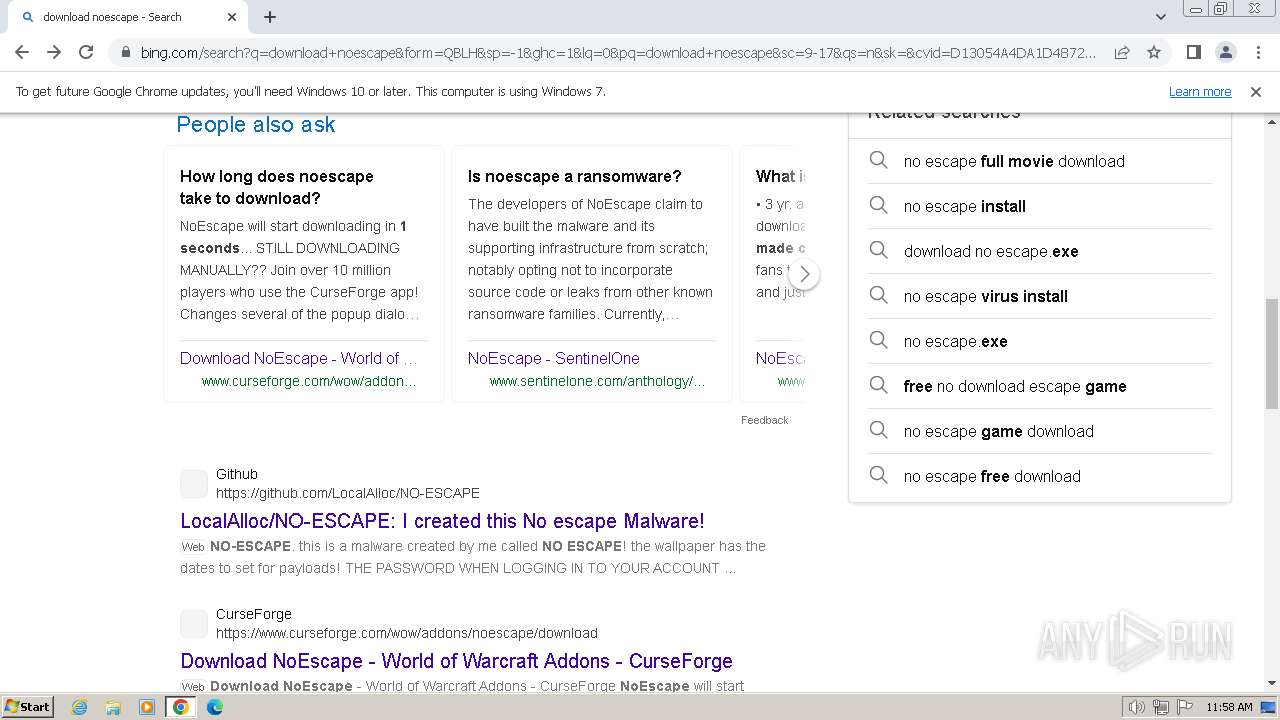1280x720 pixels.
Task: Click the magnifier icon beside 'no escape.exe'
Action: [x=878, y=340]
